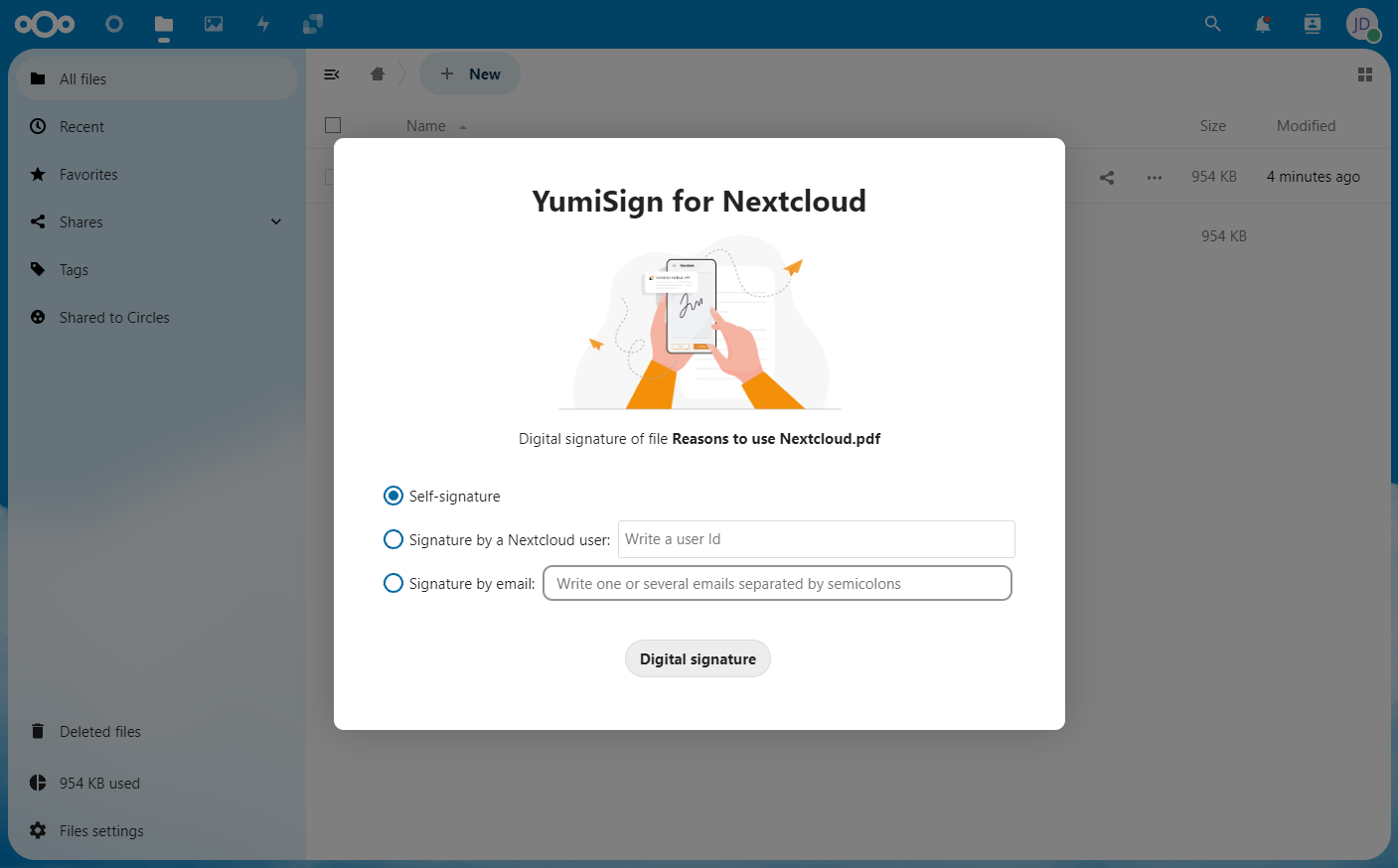Screen dimensions: 1398x868
Task: Open the Contacts menu icon
Action: pos(1313,24)
